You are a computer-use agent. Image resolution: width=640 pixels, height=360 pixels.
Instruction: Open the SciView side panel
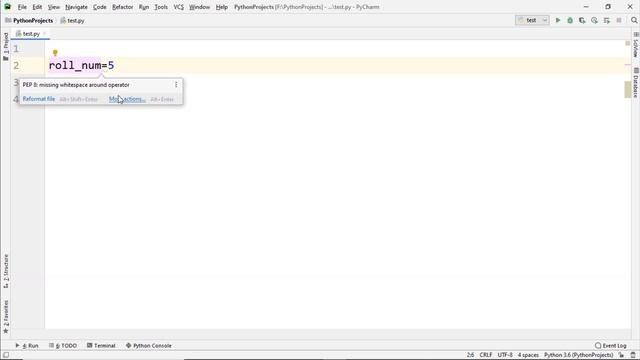[x=636, y=45]
